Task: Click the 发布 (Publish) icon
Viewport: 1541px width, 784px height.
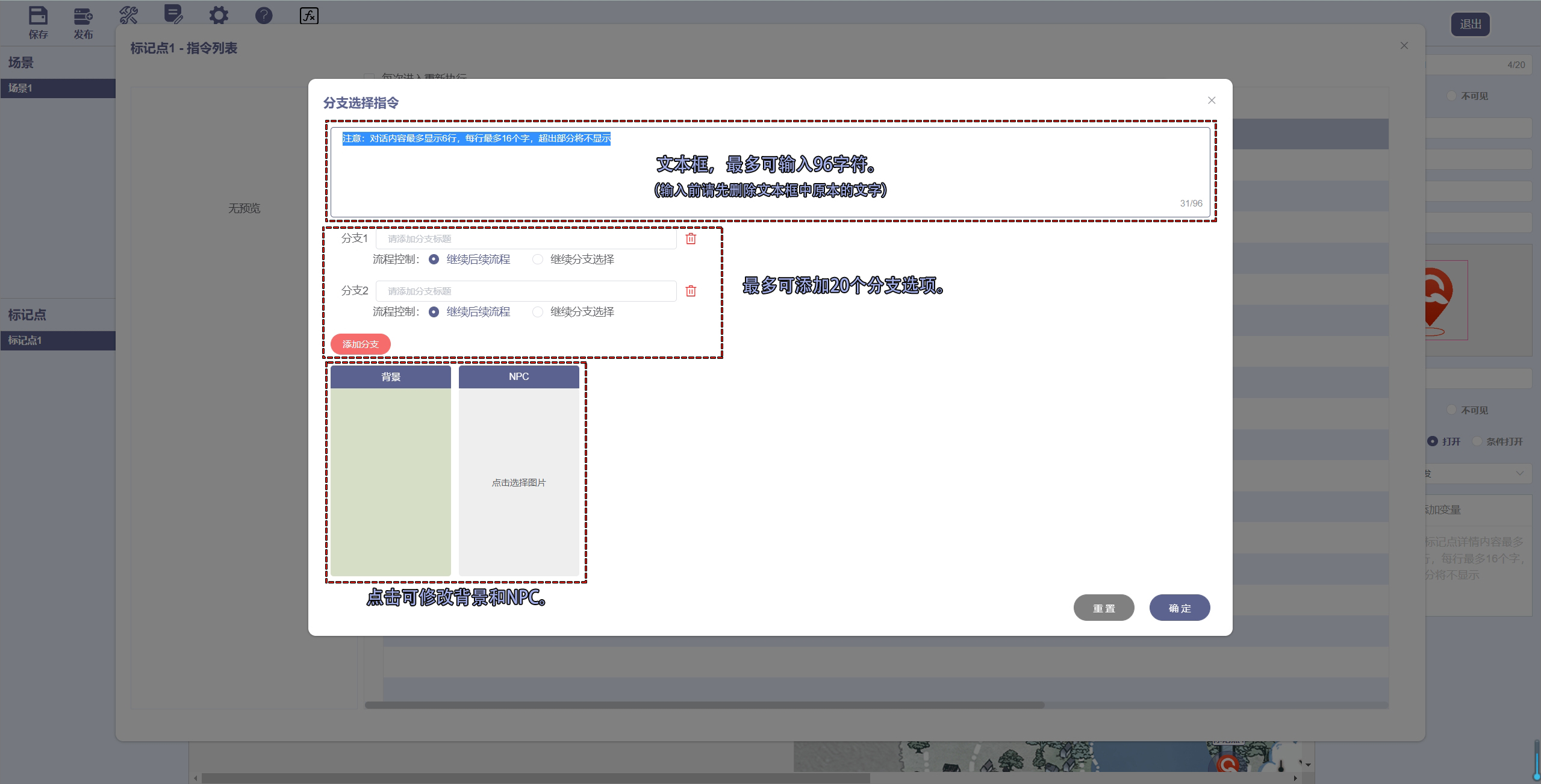Action: coord(83,15)
